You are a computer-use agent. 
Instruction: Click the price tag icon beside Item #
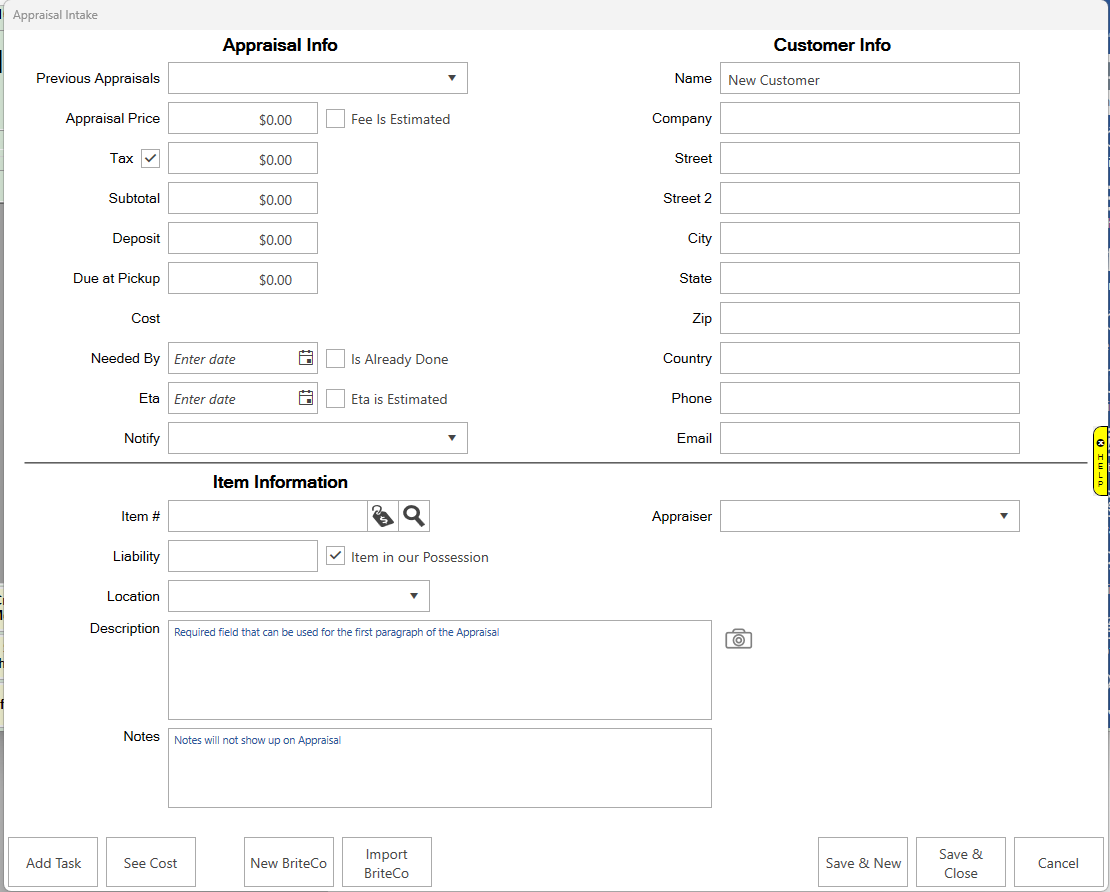[383, 516]
